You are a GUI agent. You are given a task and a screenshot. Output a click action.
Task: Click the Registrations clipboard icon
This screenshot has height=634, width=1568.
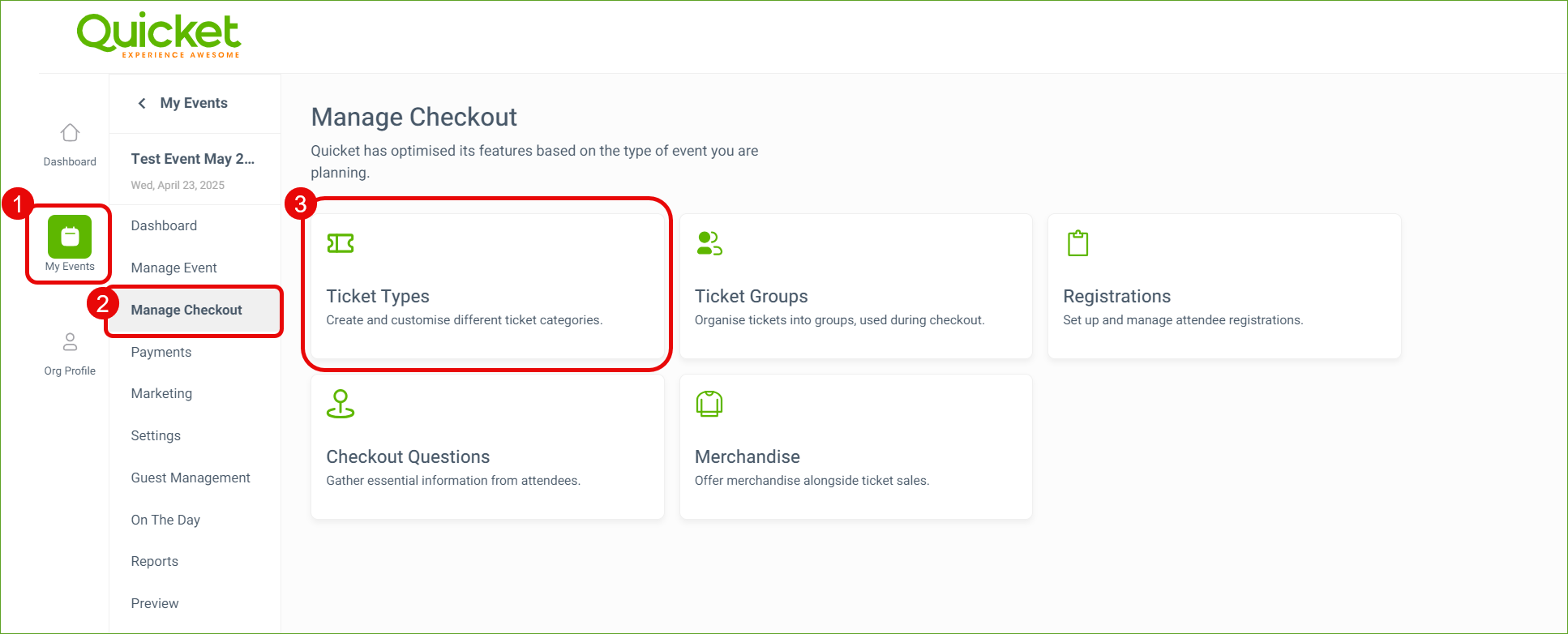click(1077, 243)
